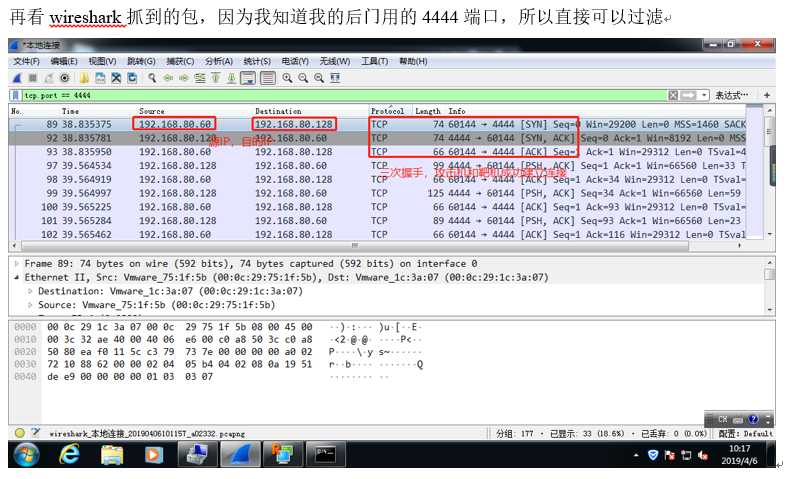Toggle packet list colorization
The height and width of the screenshot is (479, 794).
267,78
